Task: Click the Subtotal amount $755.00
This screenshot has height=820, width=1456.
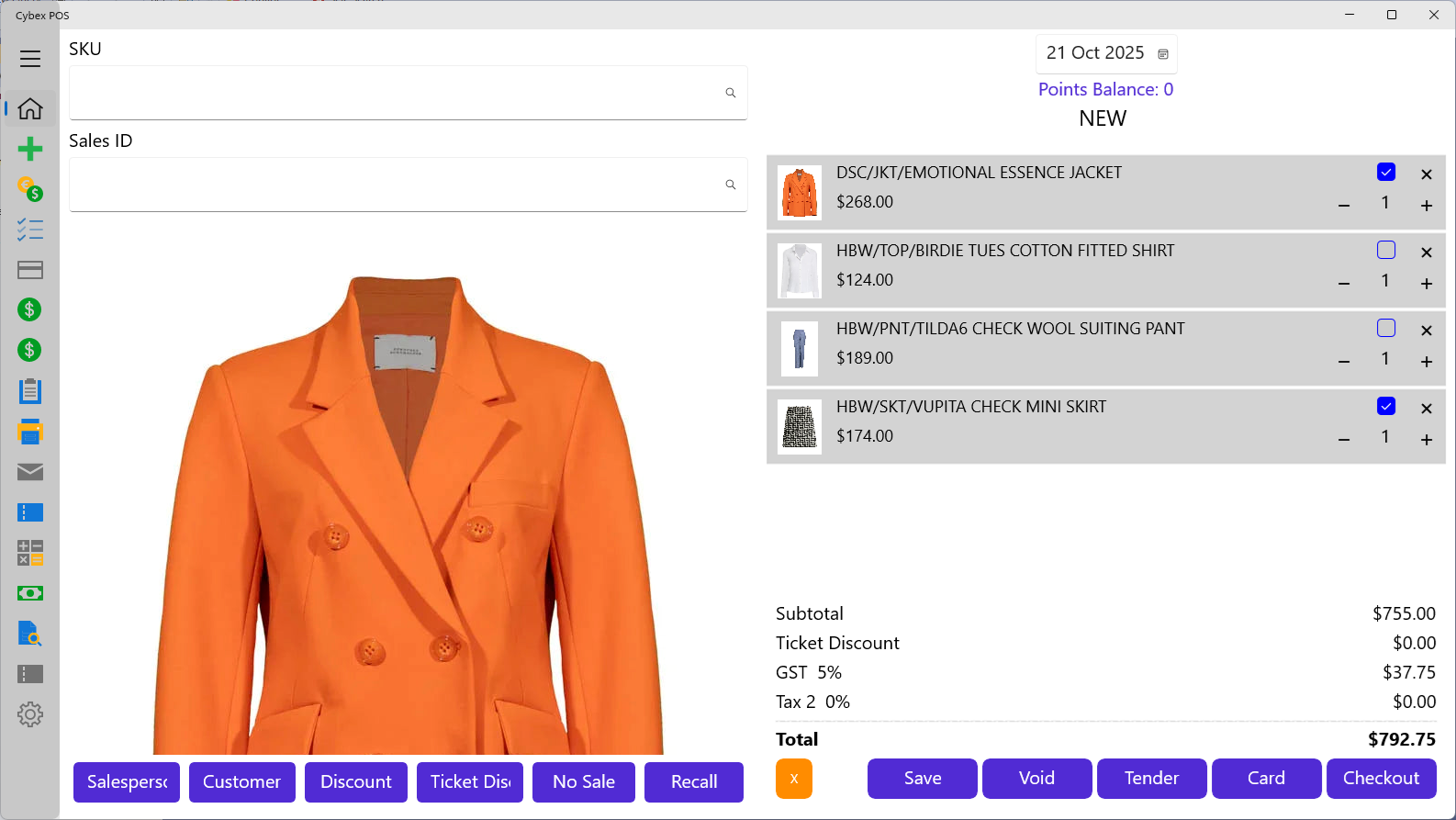Action: (1405, 613)
